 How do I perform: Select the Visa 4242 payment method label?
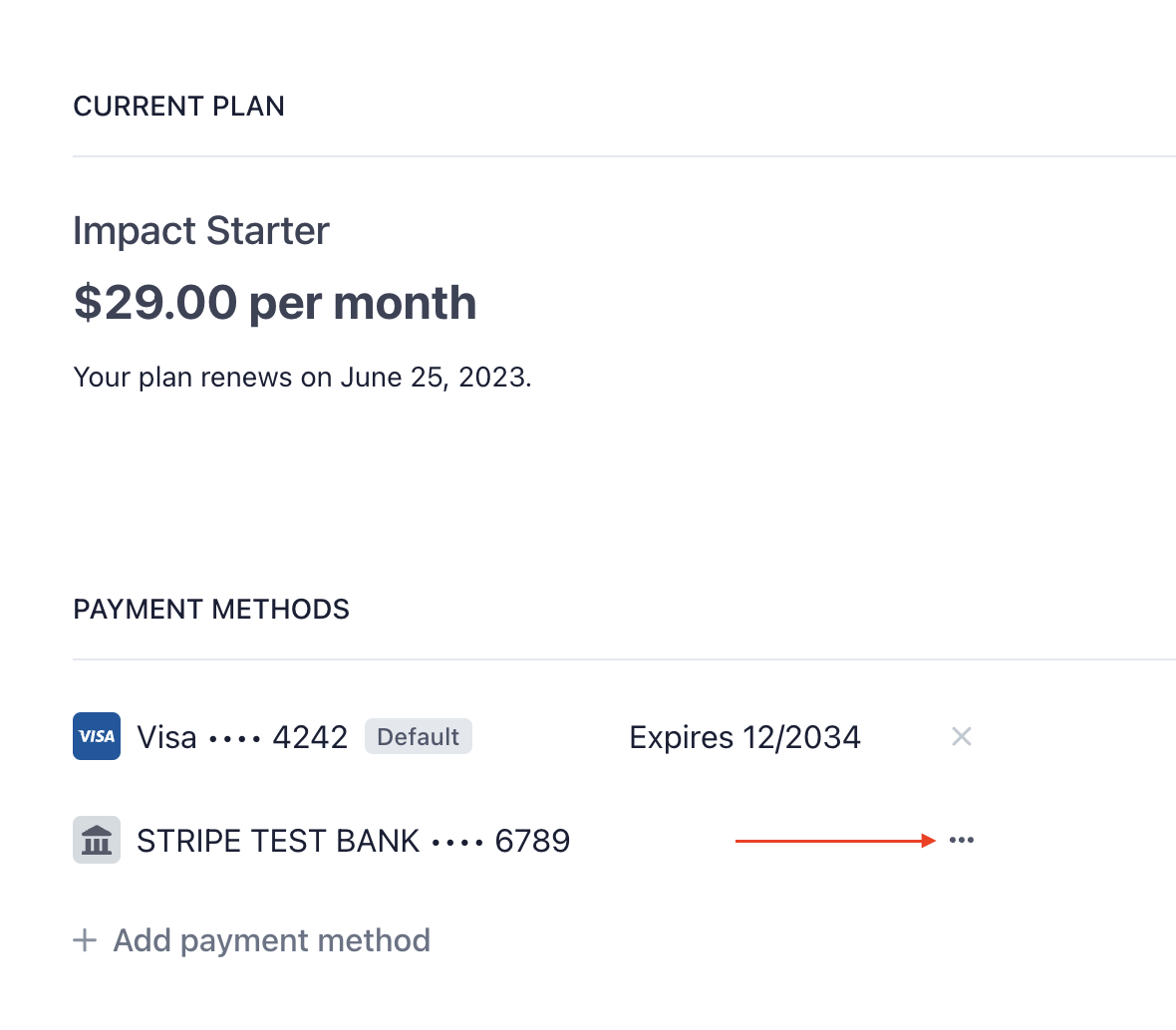click(x=242, y=738)
